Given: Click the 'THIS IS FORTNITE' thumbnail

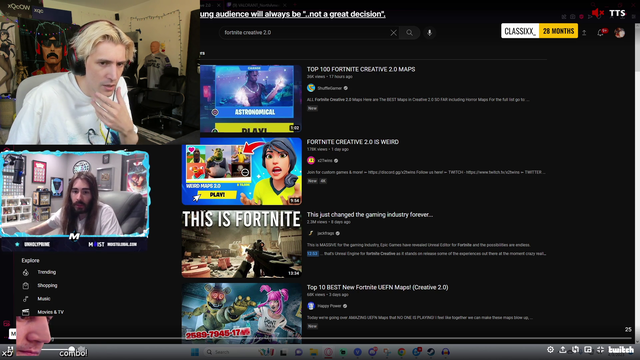Looking at the screenshot, I should (x=242, y=244).
